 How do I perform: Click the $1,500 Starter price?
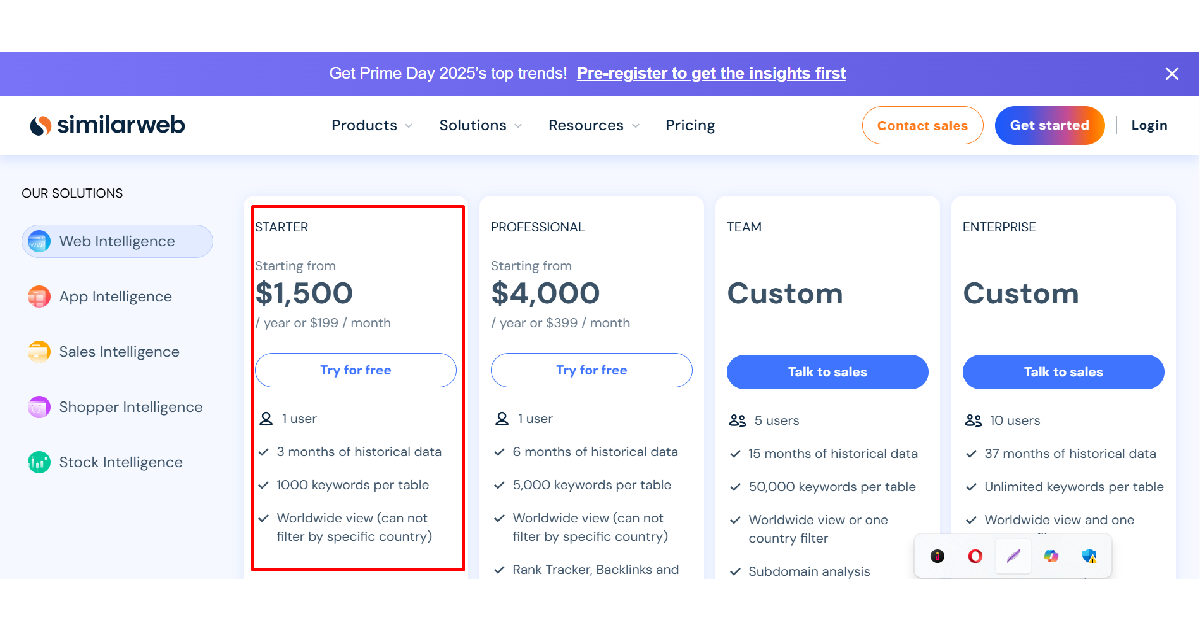[304, 293]
